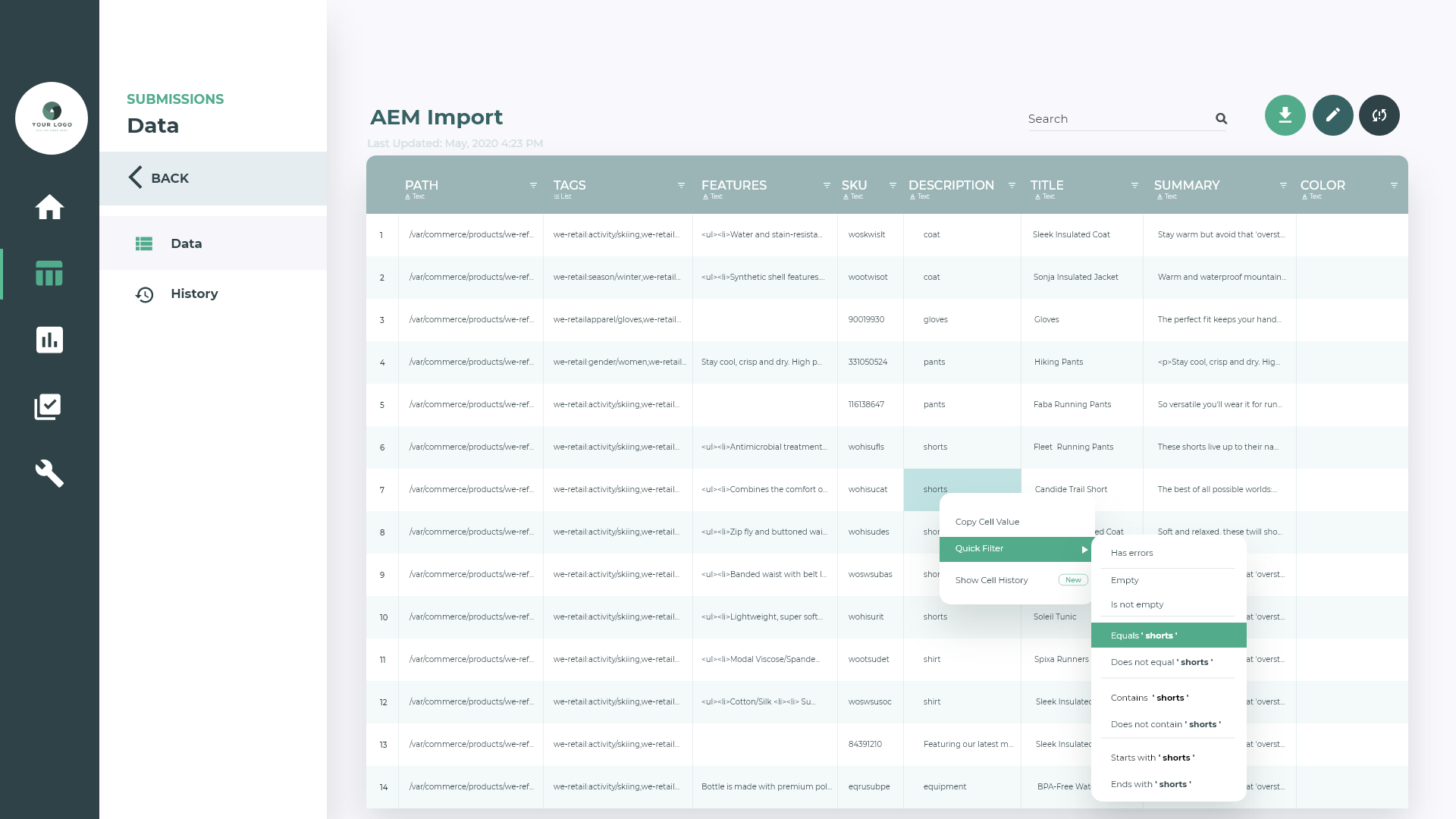Open the home icon in sidebar
This screenshot has width=1456, height=819.
tap(49, 207)
